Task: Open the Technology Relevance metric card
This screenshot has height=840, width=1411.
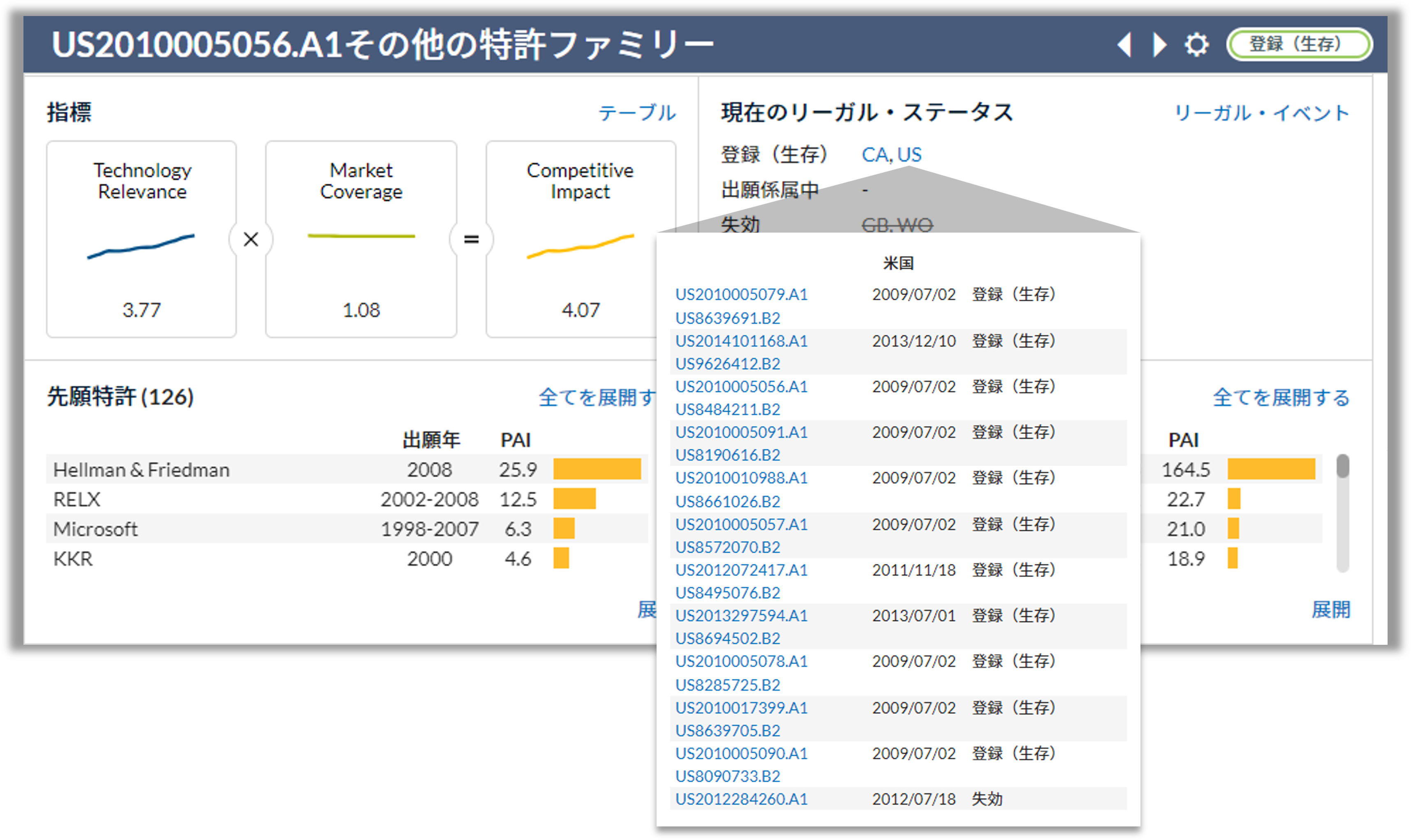Action: [x=141, y=239]
